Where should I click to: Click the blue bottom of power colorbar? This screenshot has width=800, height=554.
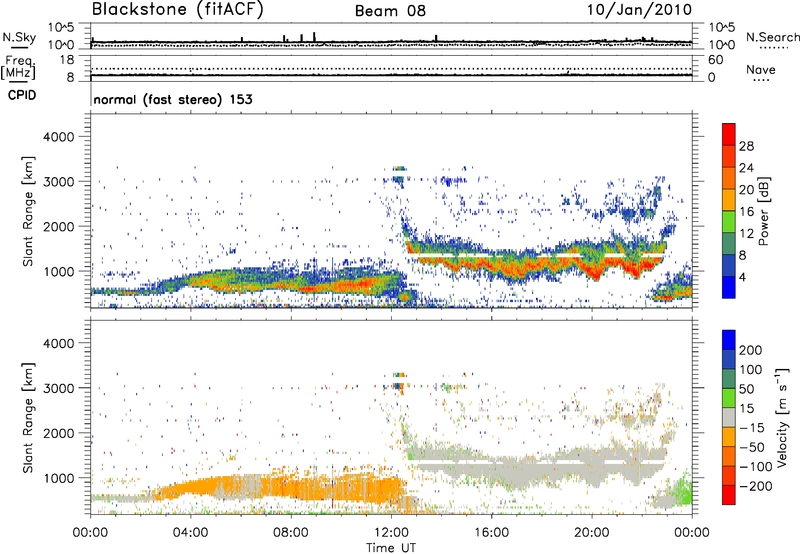(729, 287)
